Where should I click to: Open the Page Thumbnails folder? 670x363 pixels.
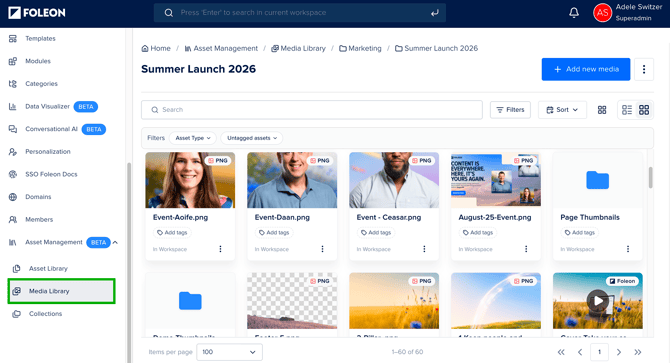click(597, 180)
